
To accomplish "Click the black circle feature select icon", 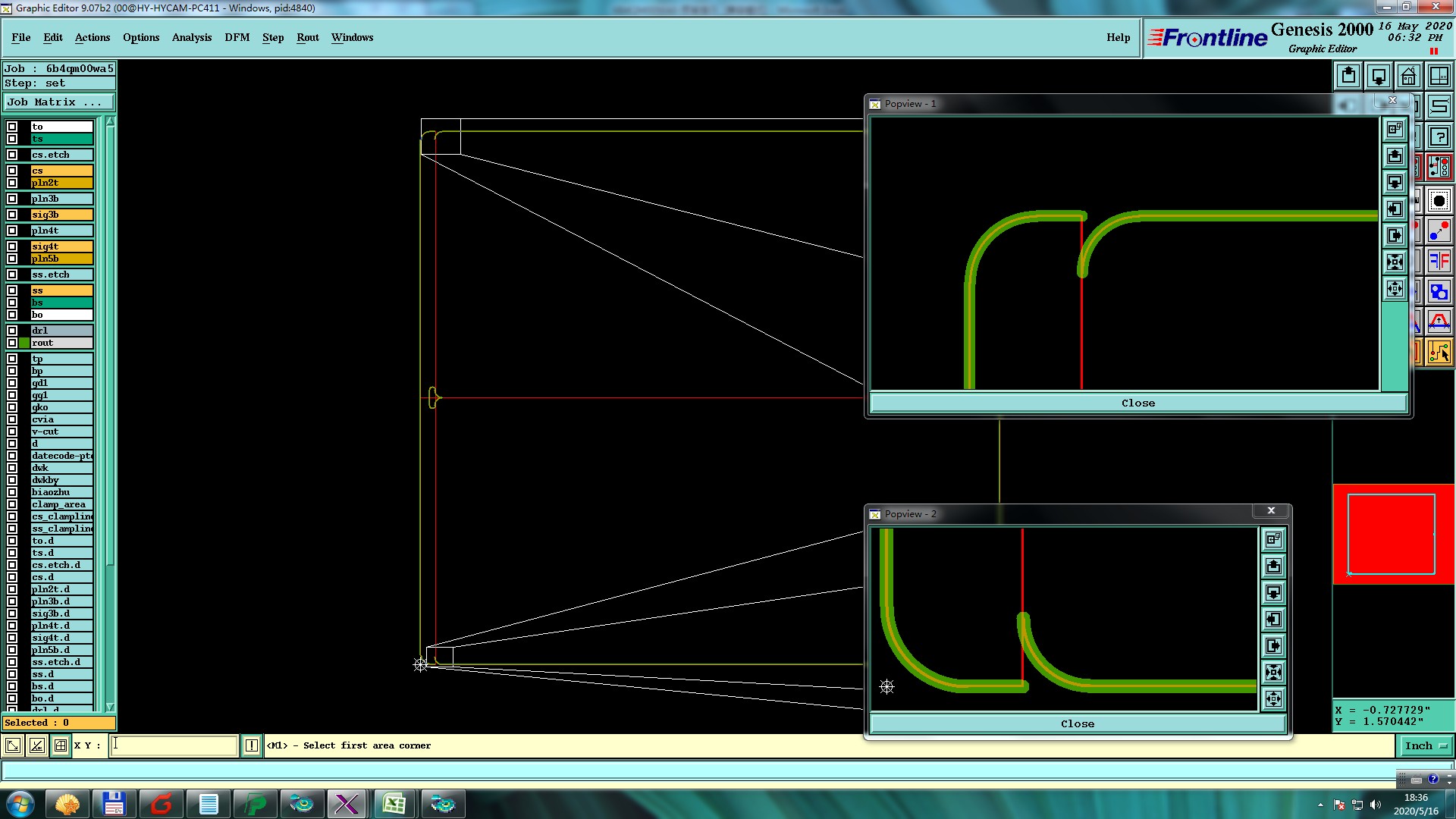I will (x=1439, y=201).
